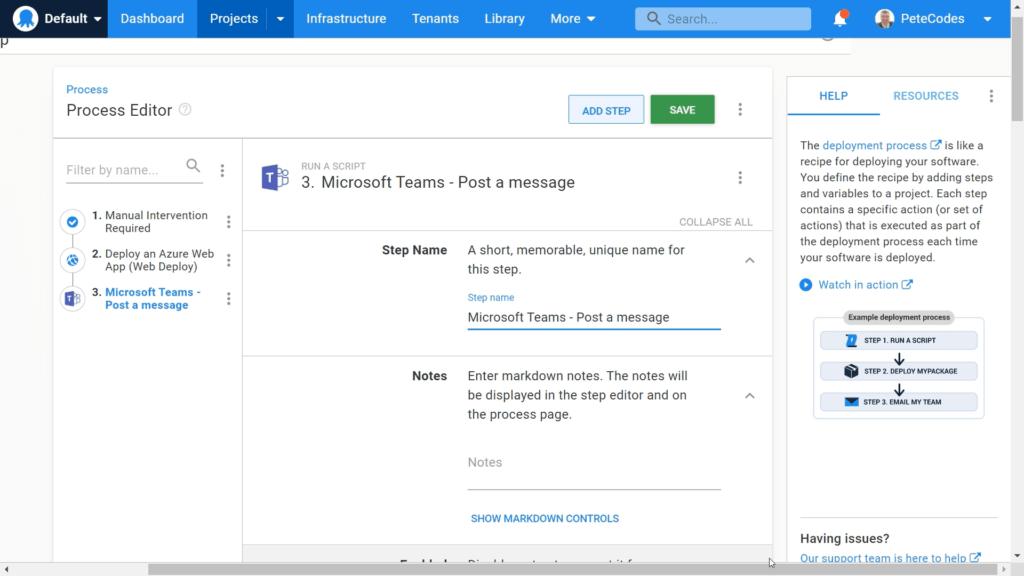1024x576 pixels.
Task: Select Deploy an Azure Web App step
Action: tap(159, 260)
